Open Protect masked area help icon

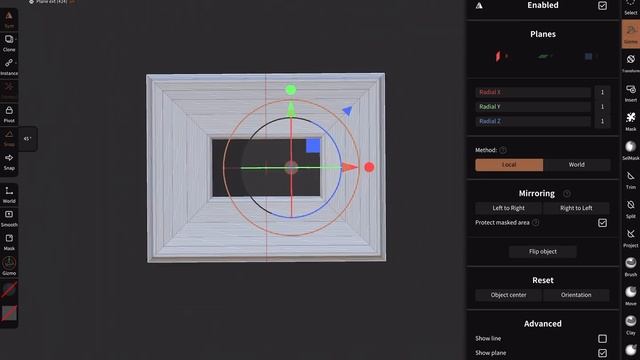coord(536,222)
